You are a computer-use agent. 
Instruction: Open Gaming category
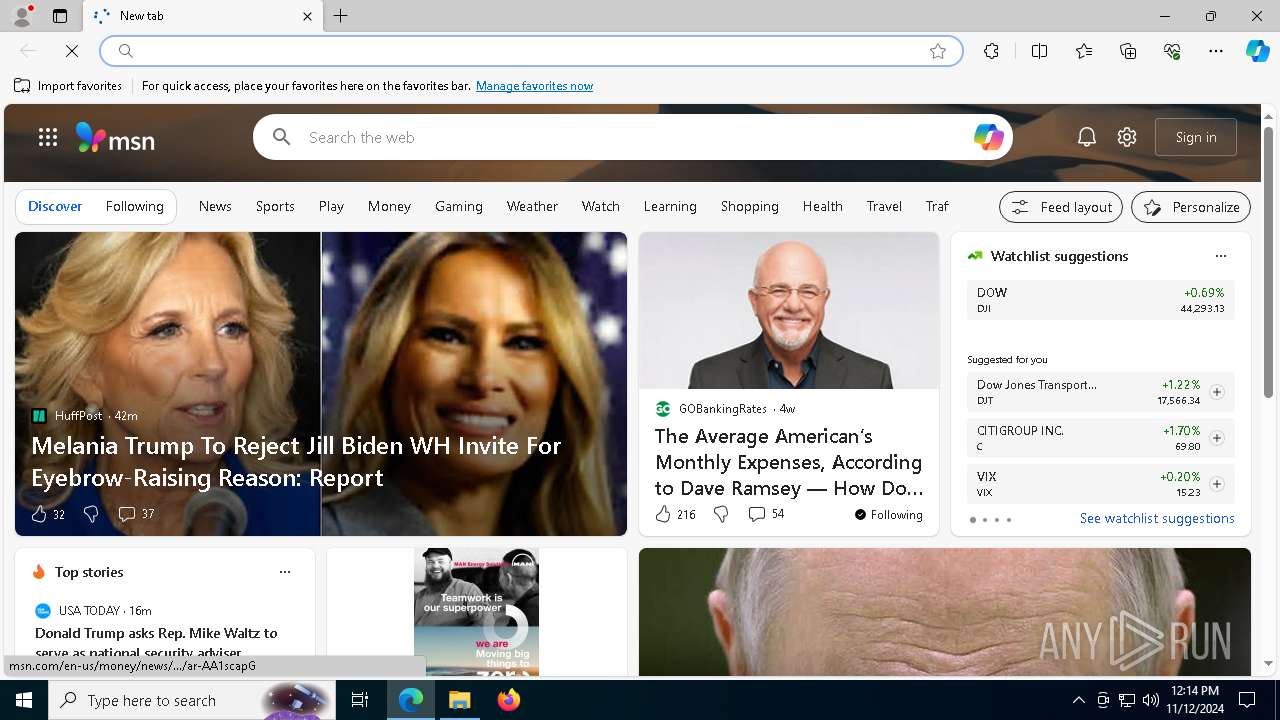(459, 207)
